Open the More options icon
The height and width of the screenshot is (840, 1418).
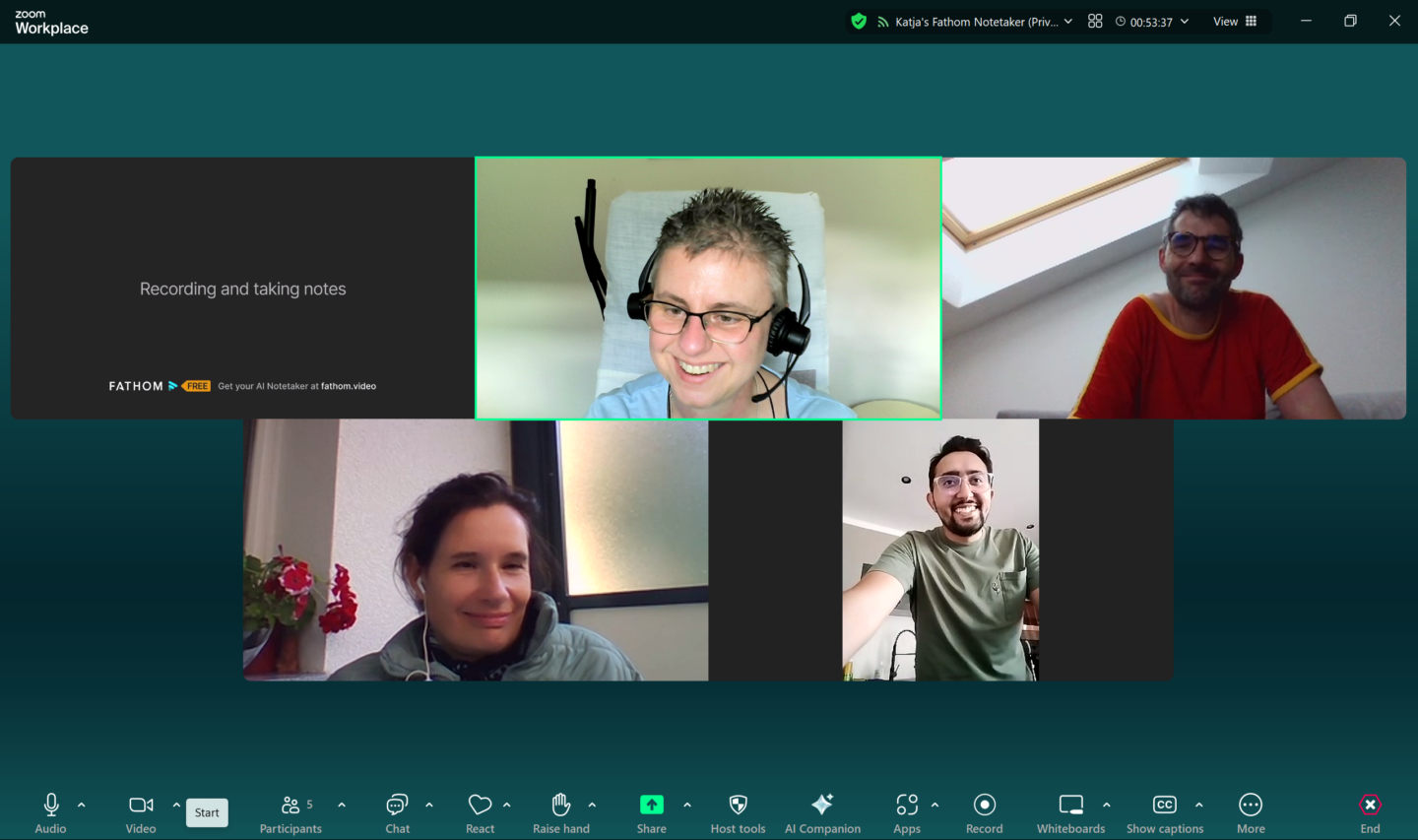click(x=1251, y=805)
